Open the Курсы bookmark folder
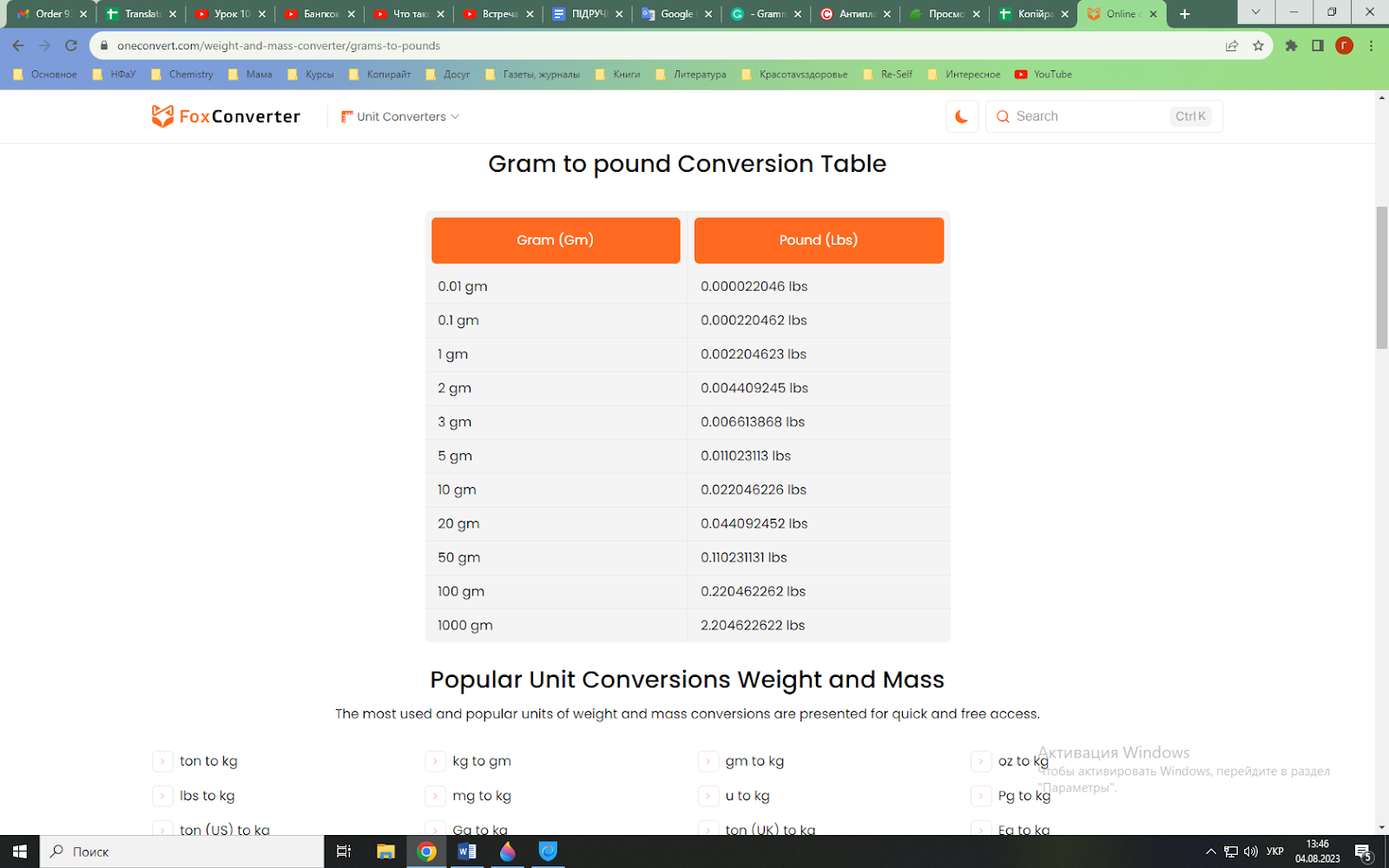 [311, 75]
